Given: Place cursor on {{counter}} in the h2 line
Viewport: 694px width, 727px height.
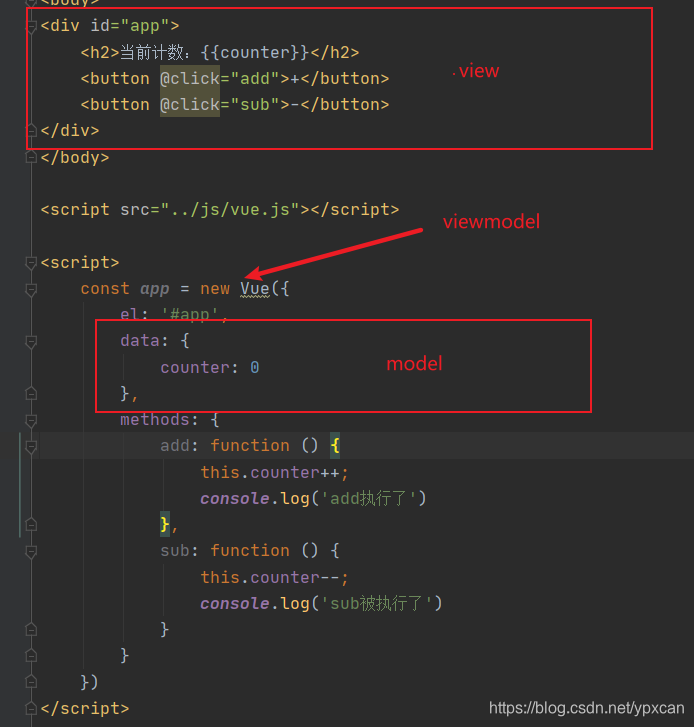Looking at the screenshot, I should click(255, 52).
